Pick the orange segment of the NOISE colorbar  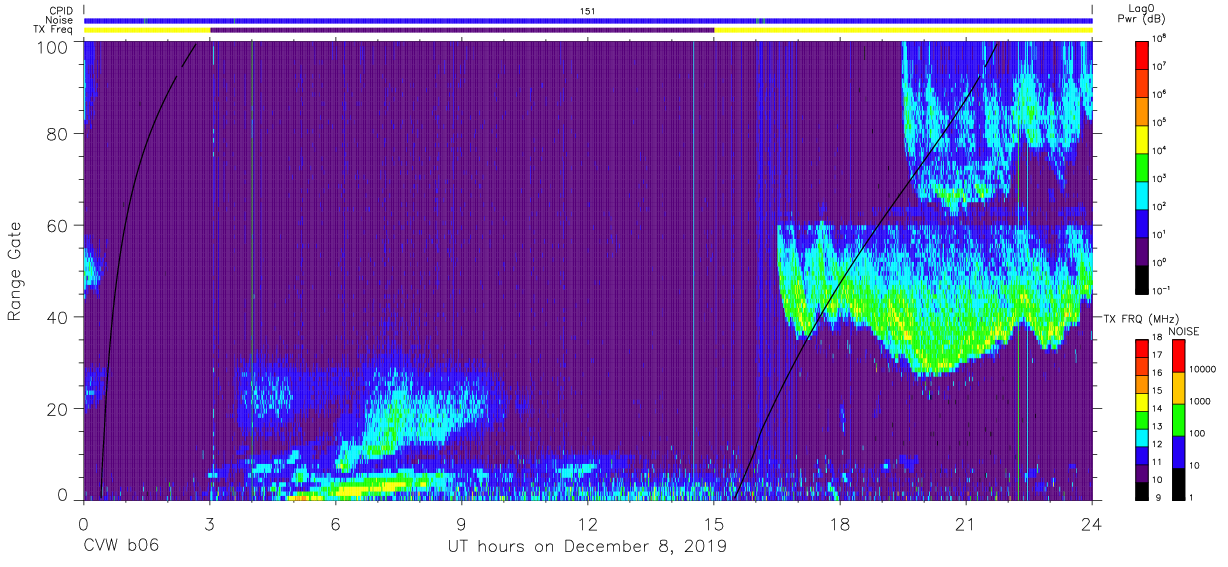pos(1178,387)
